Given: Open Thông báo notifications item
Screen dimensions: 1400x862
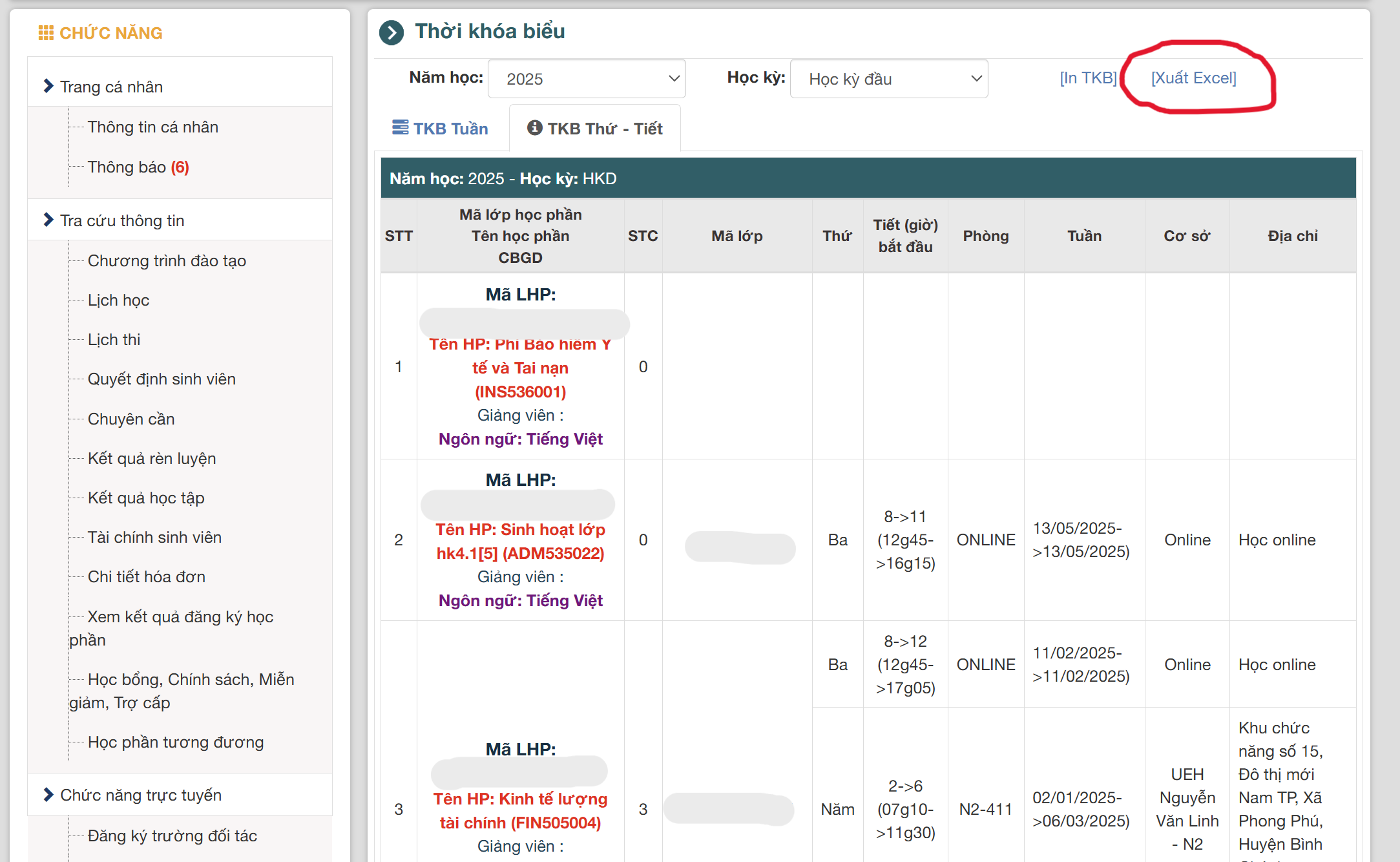Looking at the screenshot, I should click(138, 167).
